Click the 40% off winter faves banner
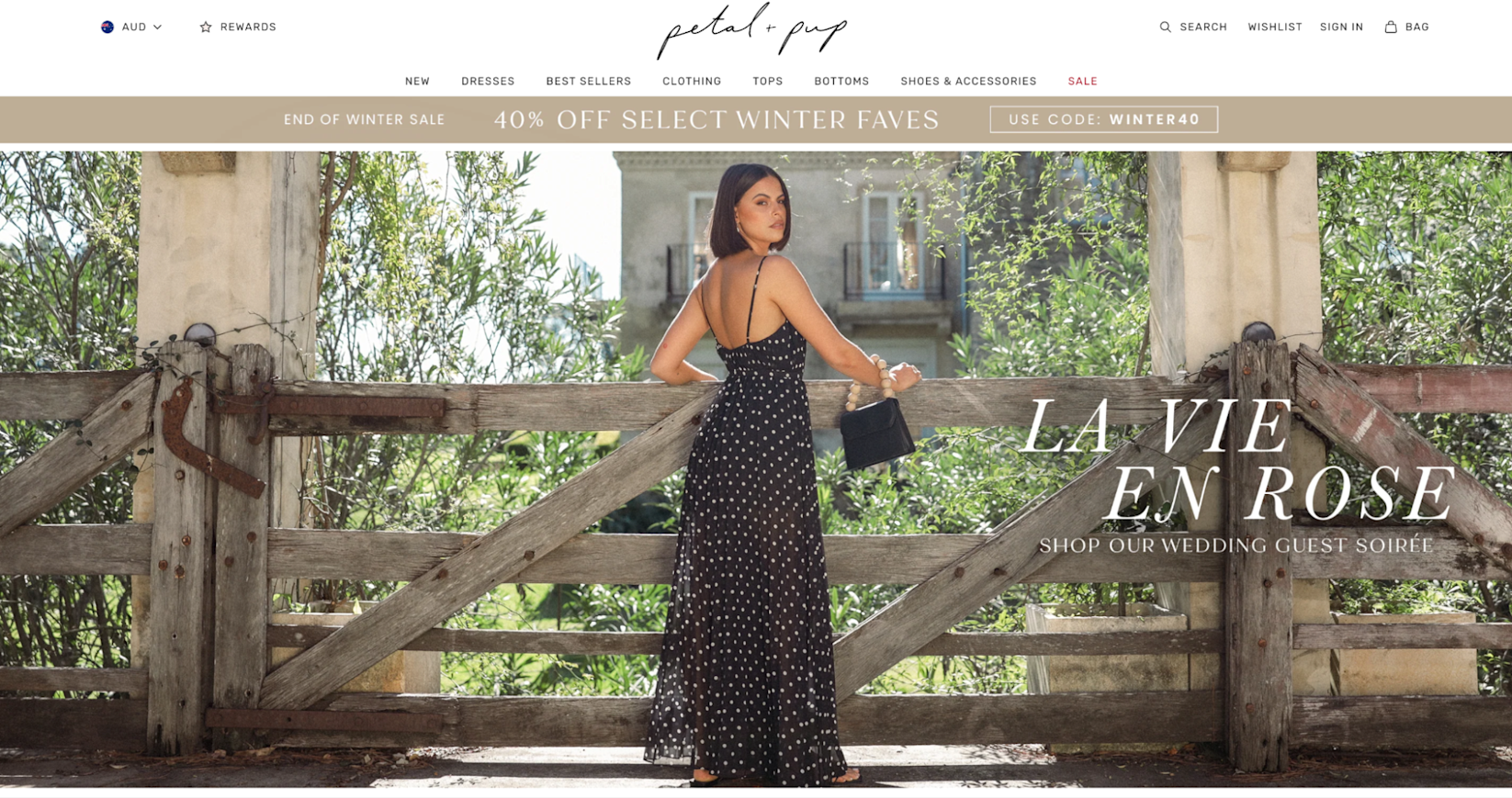 click(717, 119)
